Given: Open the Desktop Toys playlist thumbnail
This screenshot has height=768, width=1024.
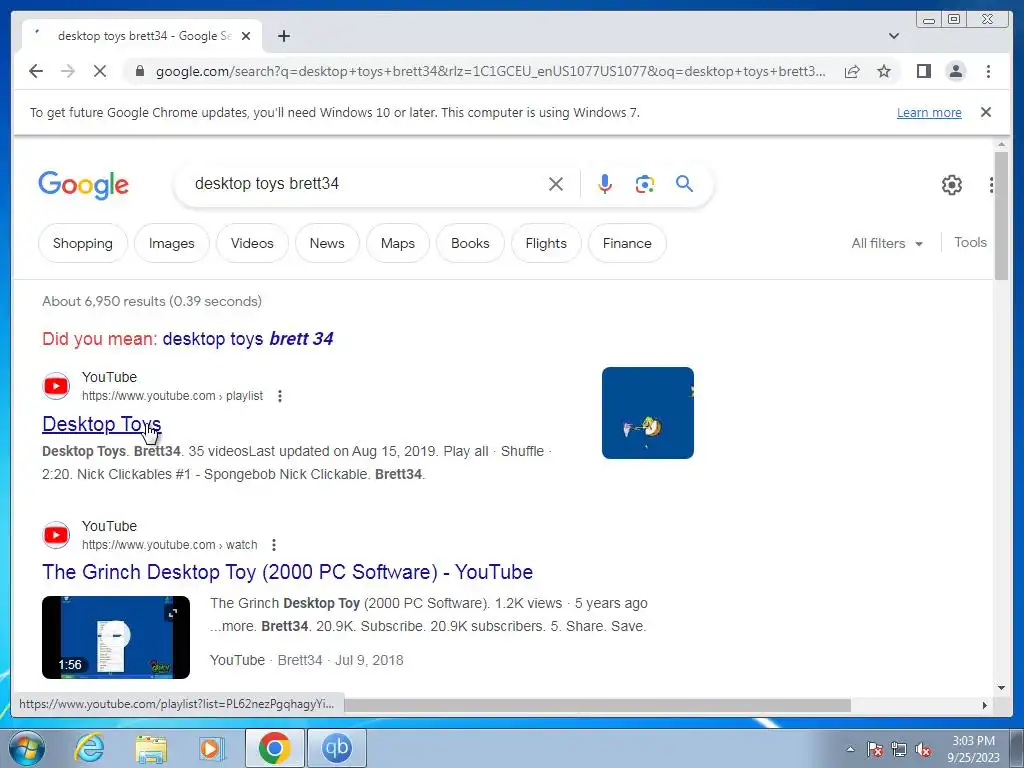Looking at the screenshot, I should tap(648, 413).
